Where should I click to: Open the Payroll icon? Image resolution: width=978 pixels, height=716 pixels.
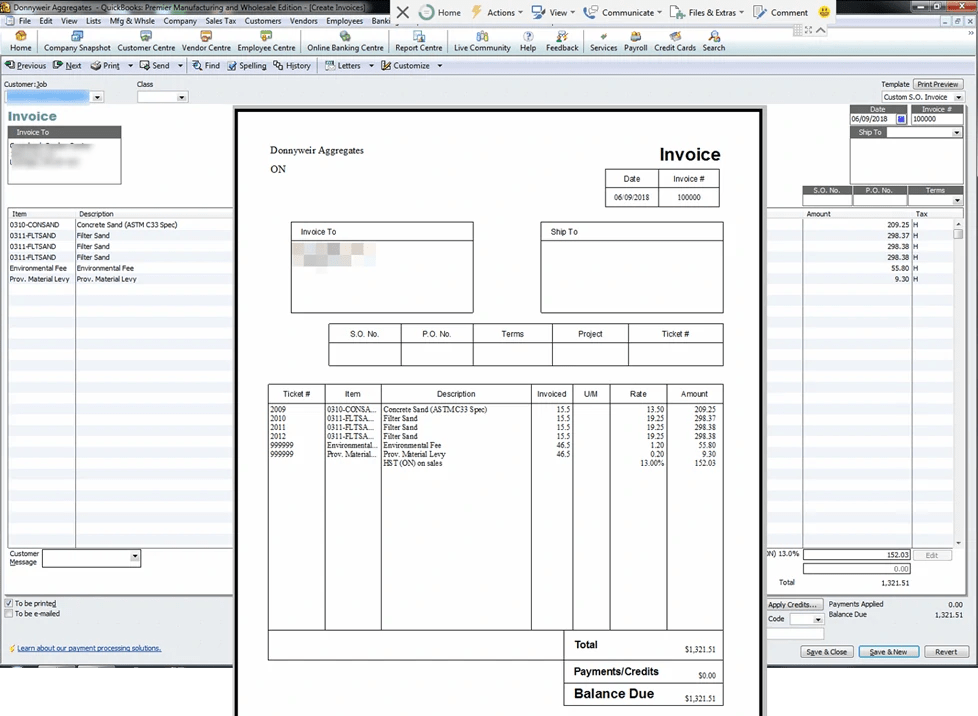coord(636,41)
